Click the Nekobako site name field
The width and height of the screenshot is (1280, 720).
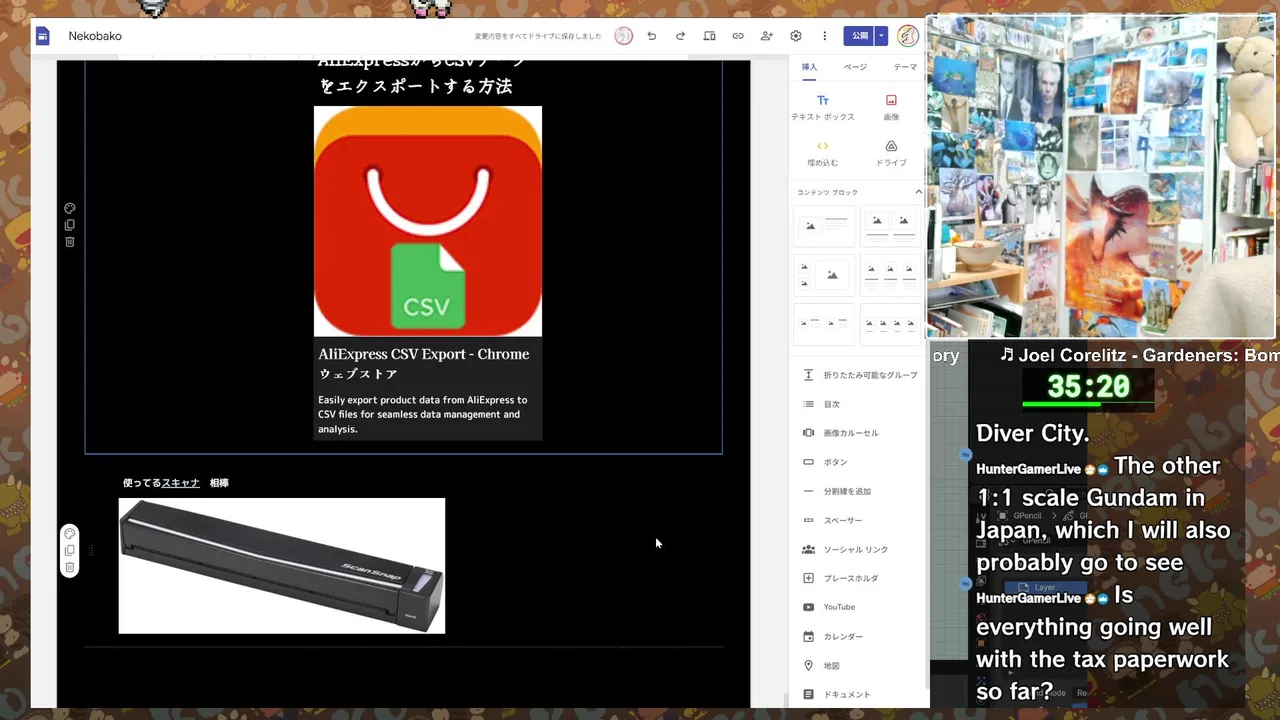click(x=95, y=36)
